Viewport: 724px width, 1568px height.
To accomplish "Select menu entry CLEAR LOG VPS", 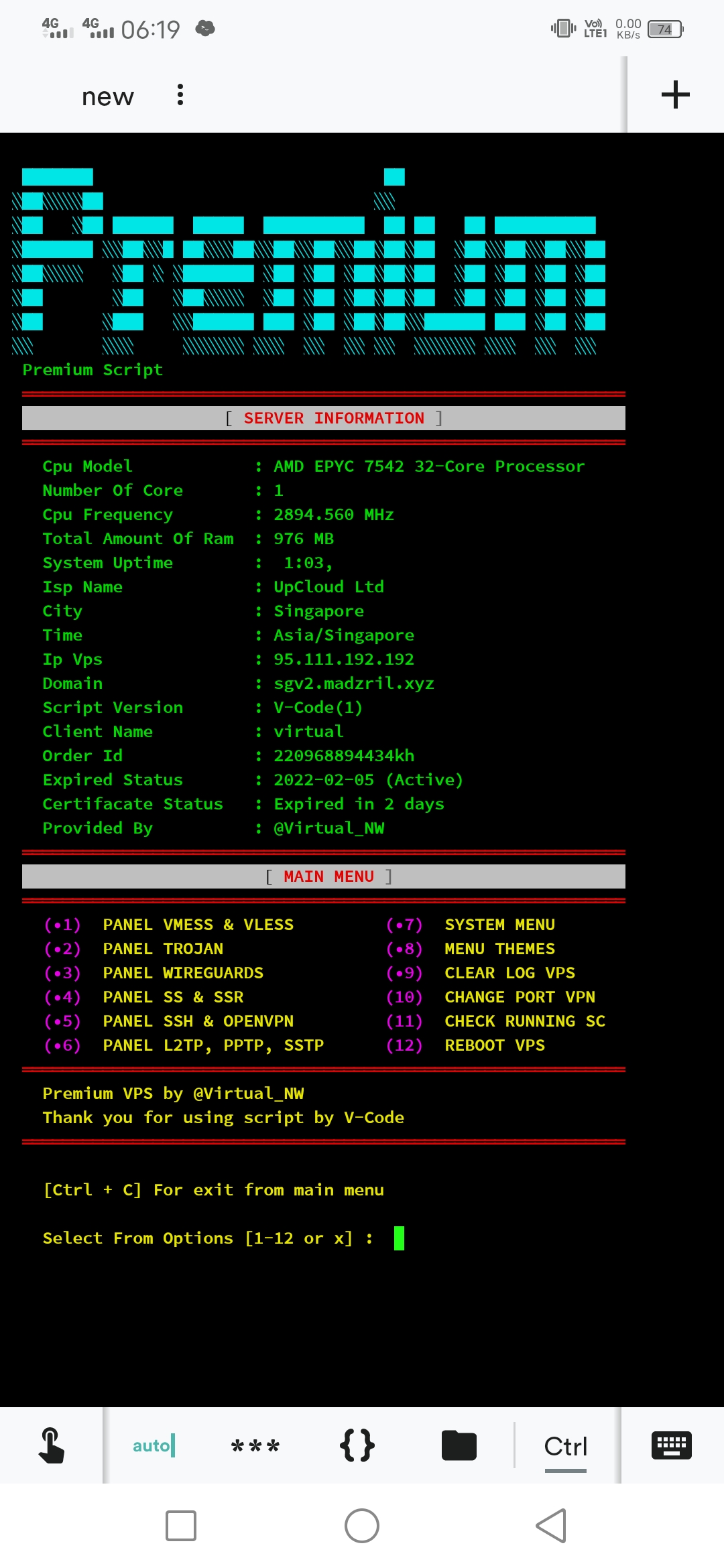I will 509,973.
